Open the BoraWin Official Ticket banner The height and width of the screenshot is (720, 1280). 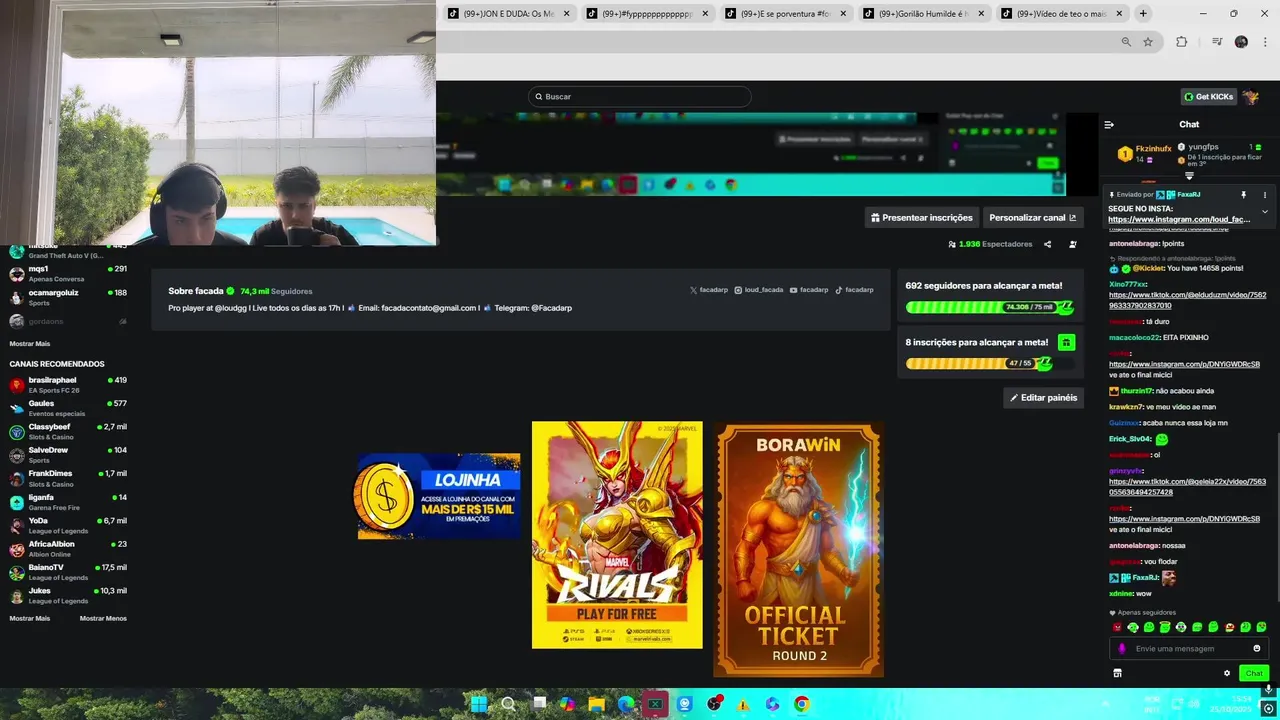pyautogui.click(x=798, y=549)
